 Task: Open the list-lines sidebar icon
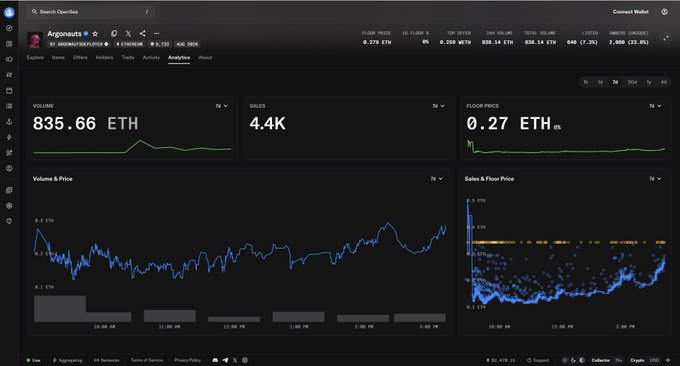9,106
